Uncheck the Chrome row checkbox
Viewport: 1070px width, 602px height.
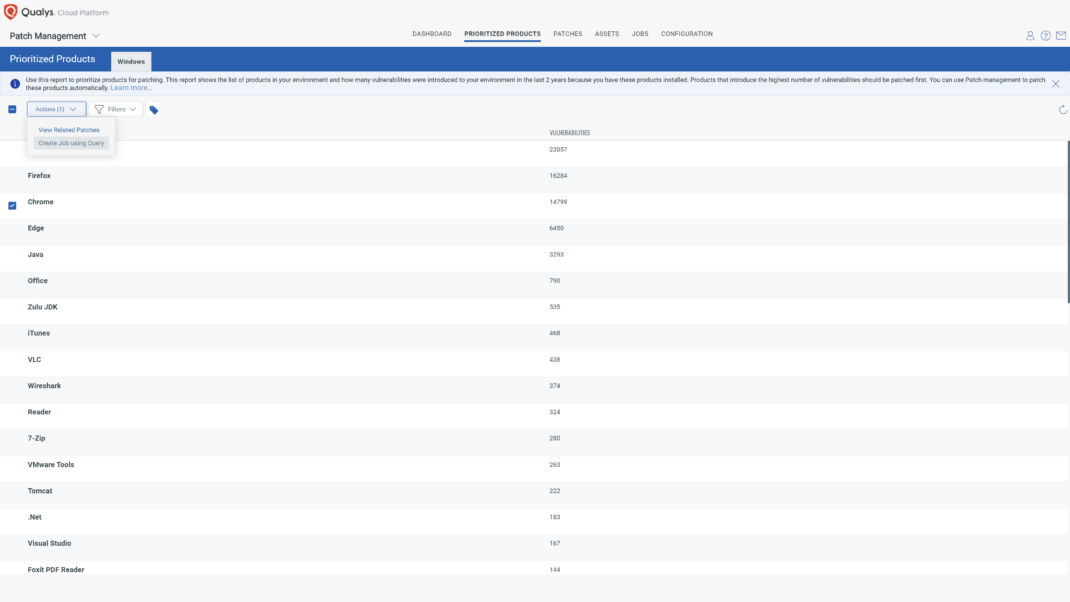12,205
